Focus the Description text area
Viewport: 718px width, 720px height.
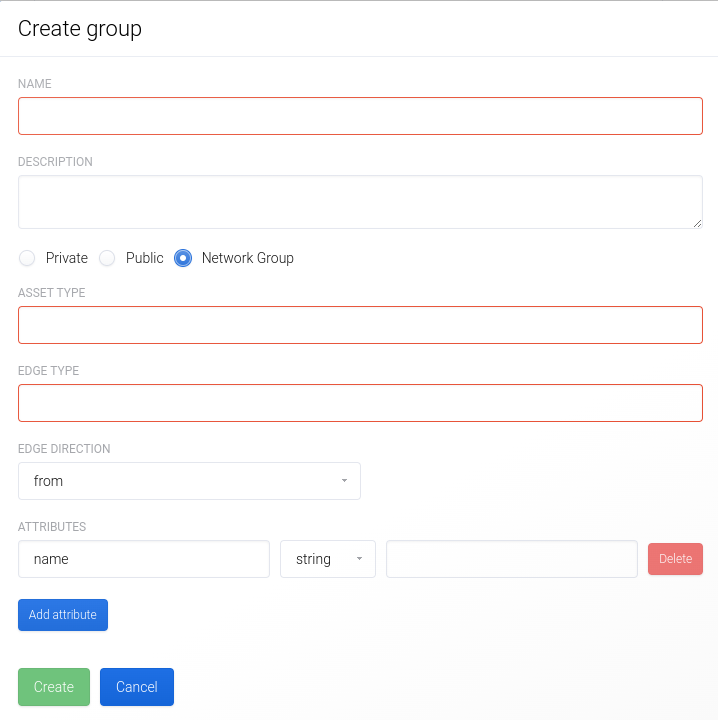(x=360, y=202)
